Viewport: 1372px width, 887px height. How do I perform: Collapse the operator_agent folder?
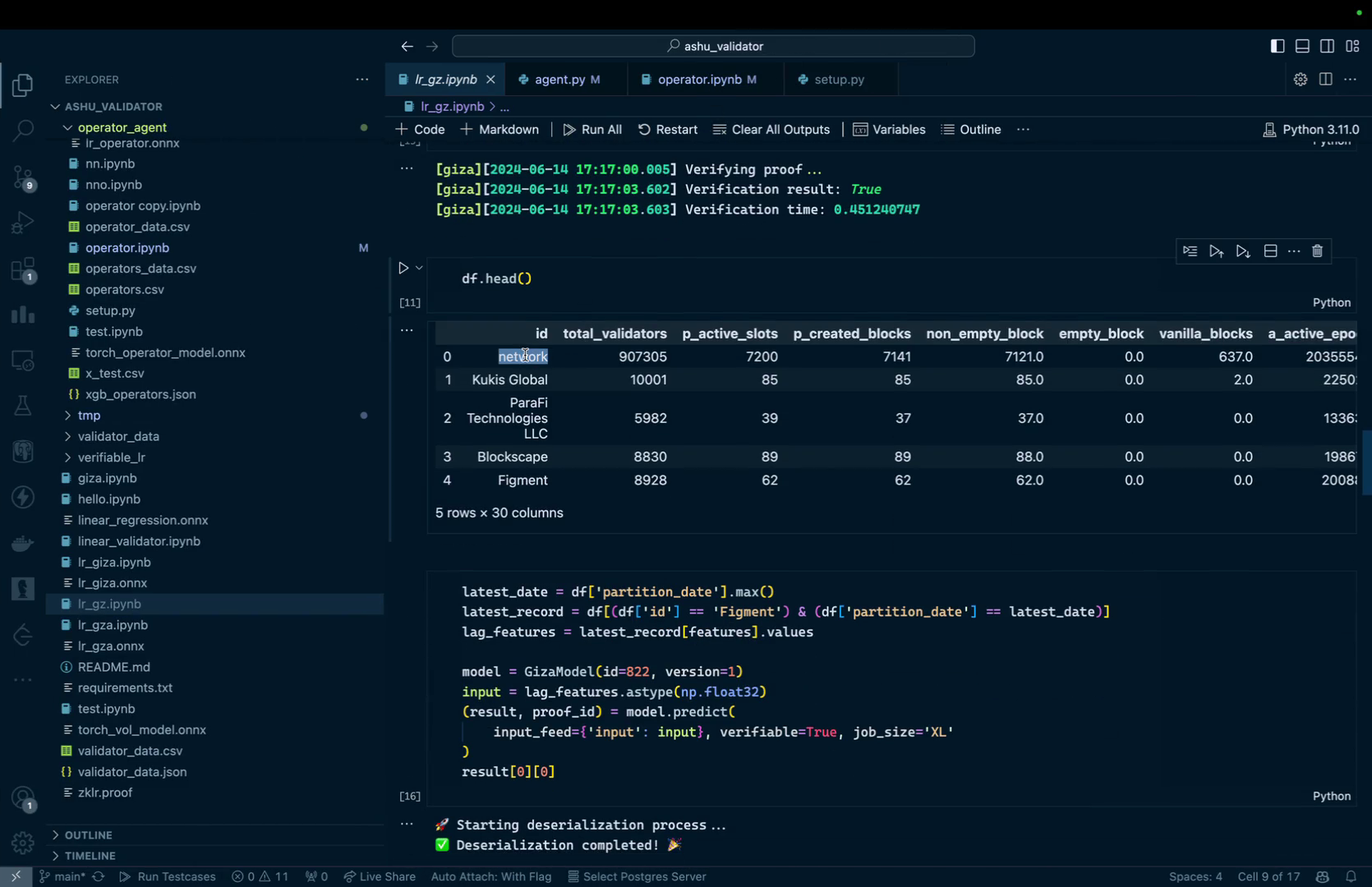122,127
